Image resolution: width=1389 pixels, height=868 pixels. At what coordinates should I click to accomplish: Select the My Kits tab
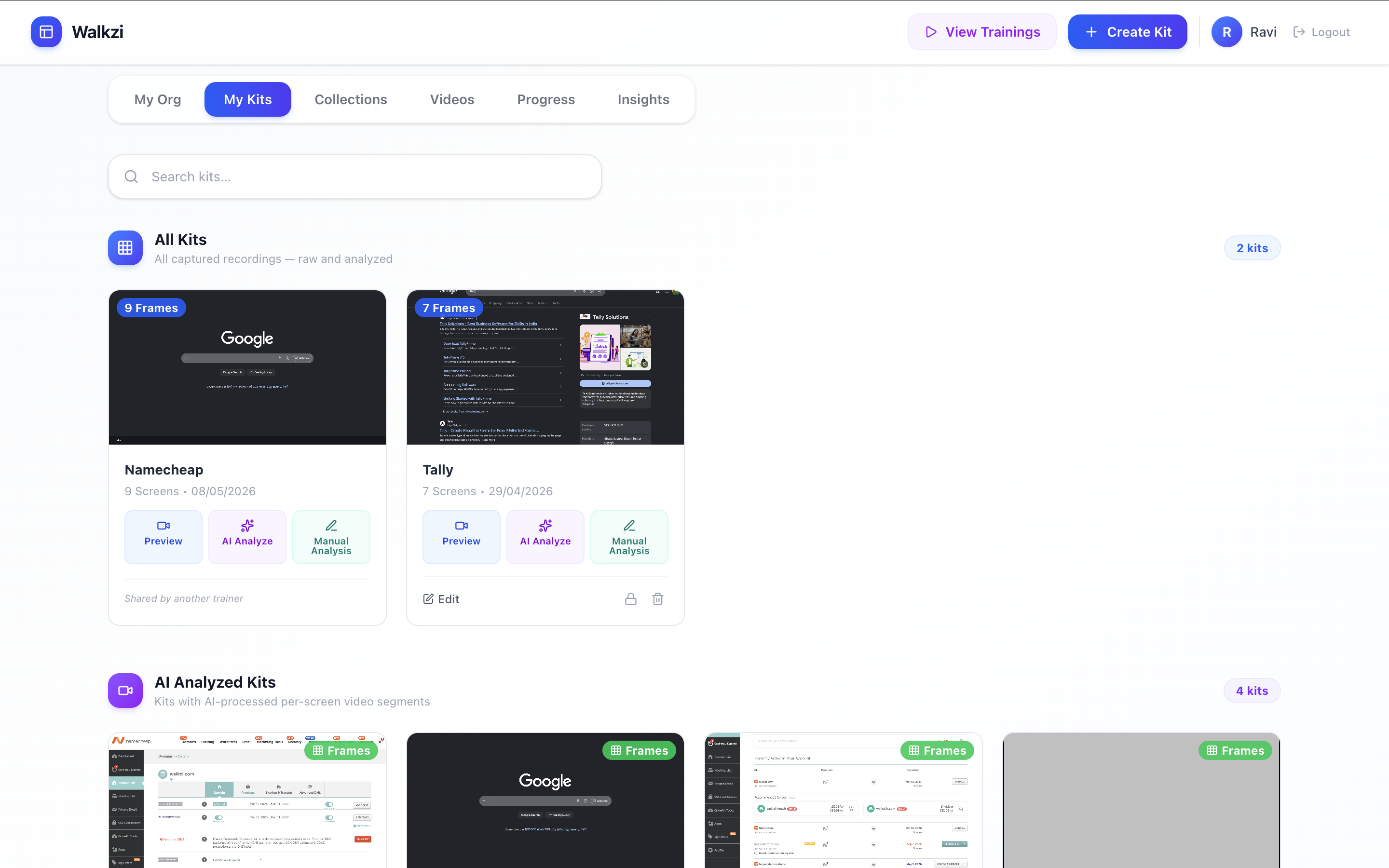click(x=248, y=99)
